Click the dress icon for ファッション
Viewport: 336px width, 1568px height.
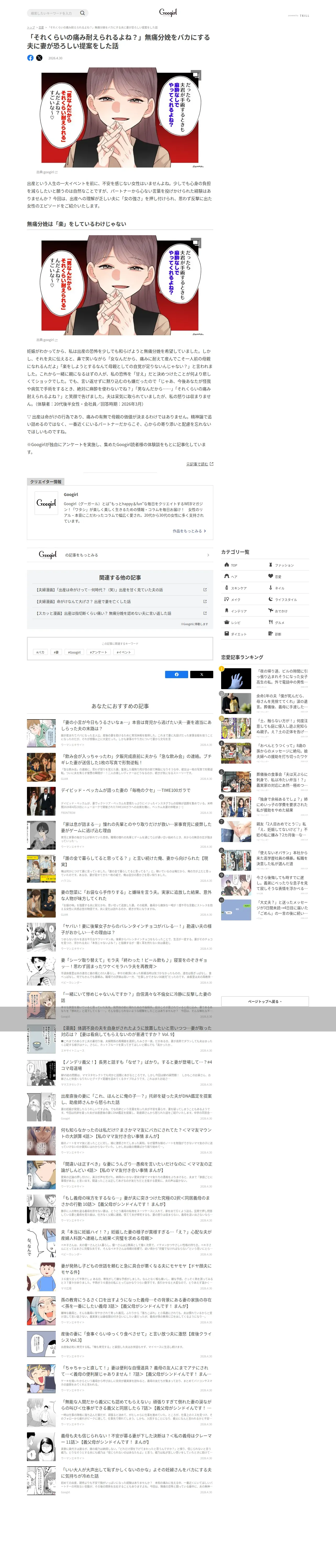271,565
